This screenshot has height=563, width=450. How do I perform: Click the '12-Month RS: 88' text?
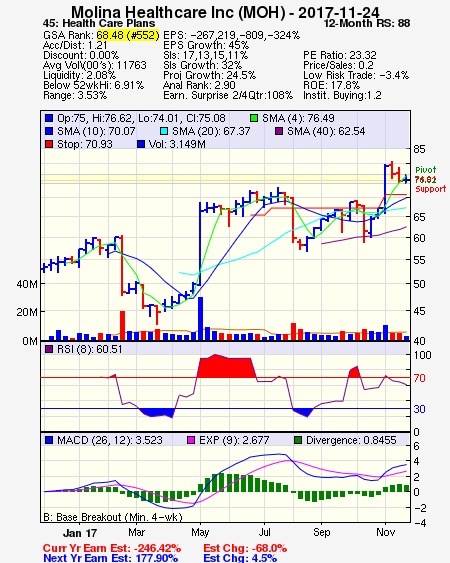(x=367, y=23)
